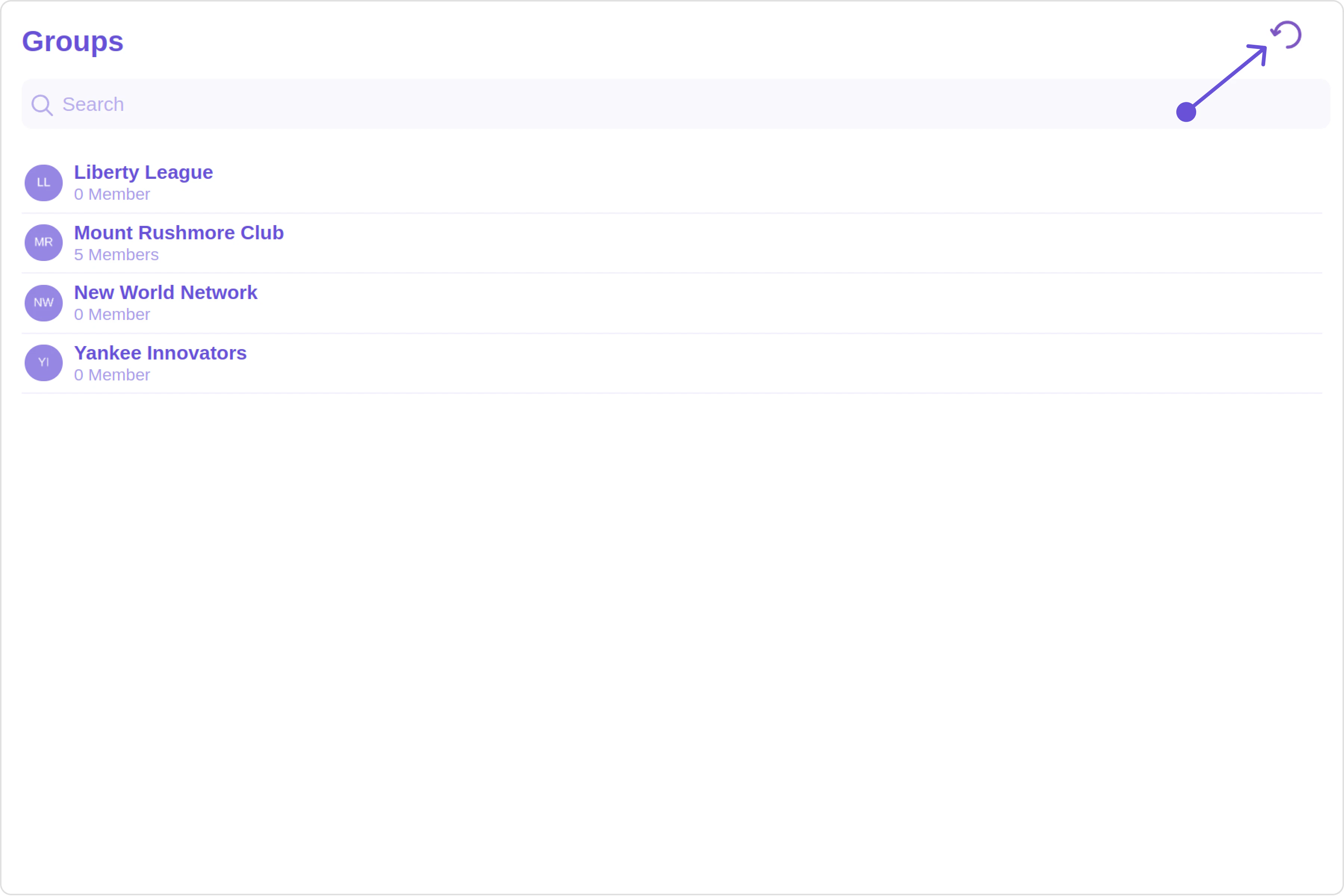Image resolution: width=1344 pixels, height=896 pixels.
Task: Select the Yankee Innovators group
Action: click(x=161, y=353)
